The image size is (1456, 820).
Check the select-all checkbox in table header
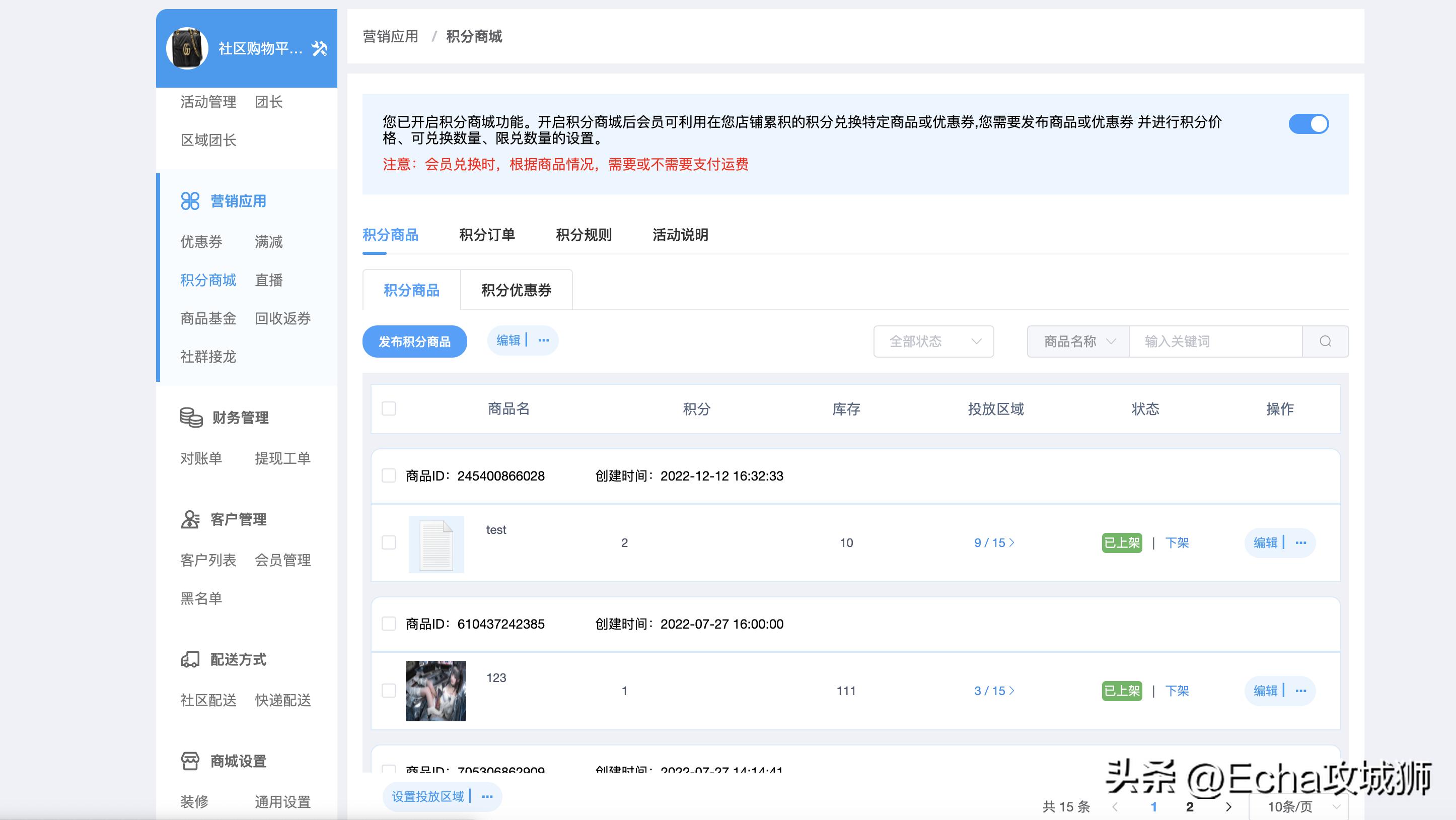(x=388, y=408)
